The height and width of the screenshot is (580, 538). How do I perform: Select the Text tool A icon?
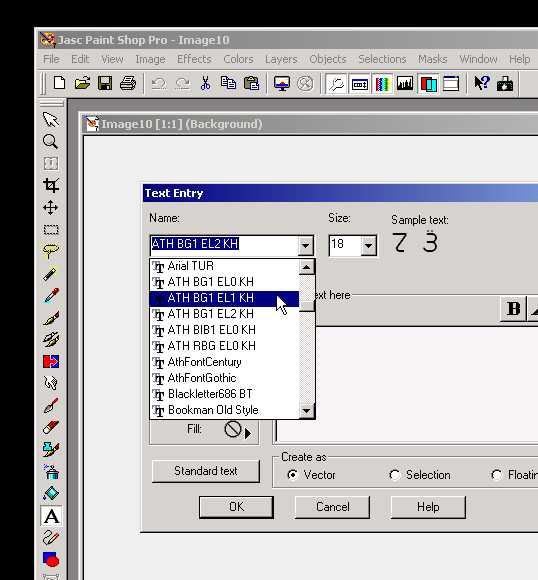coord(51,516)
